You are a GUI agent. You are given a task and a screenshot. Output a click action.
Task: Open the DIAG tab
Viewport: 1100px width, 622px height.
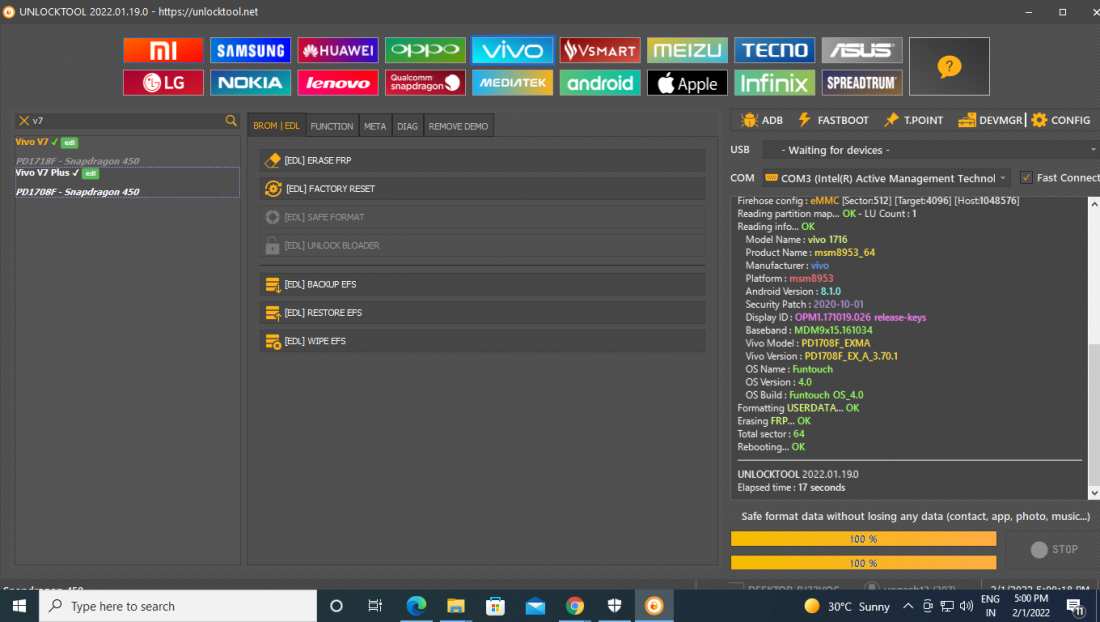click(408, 126)
